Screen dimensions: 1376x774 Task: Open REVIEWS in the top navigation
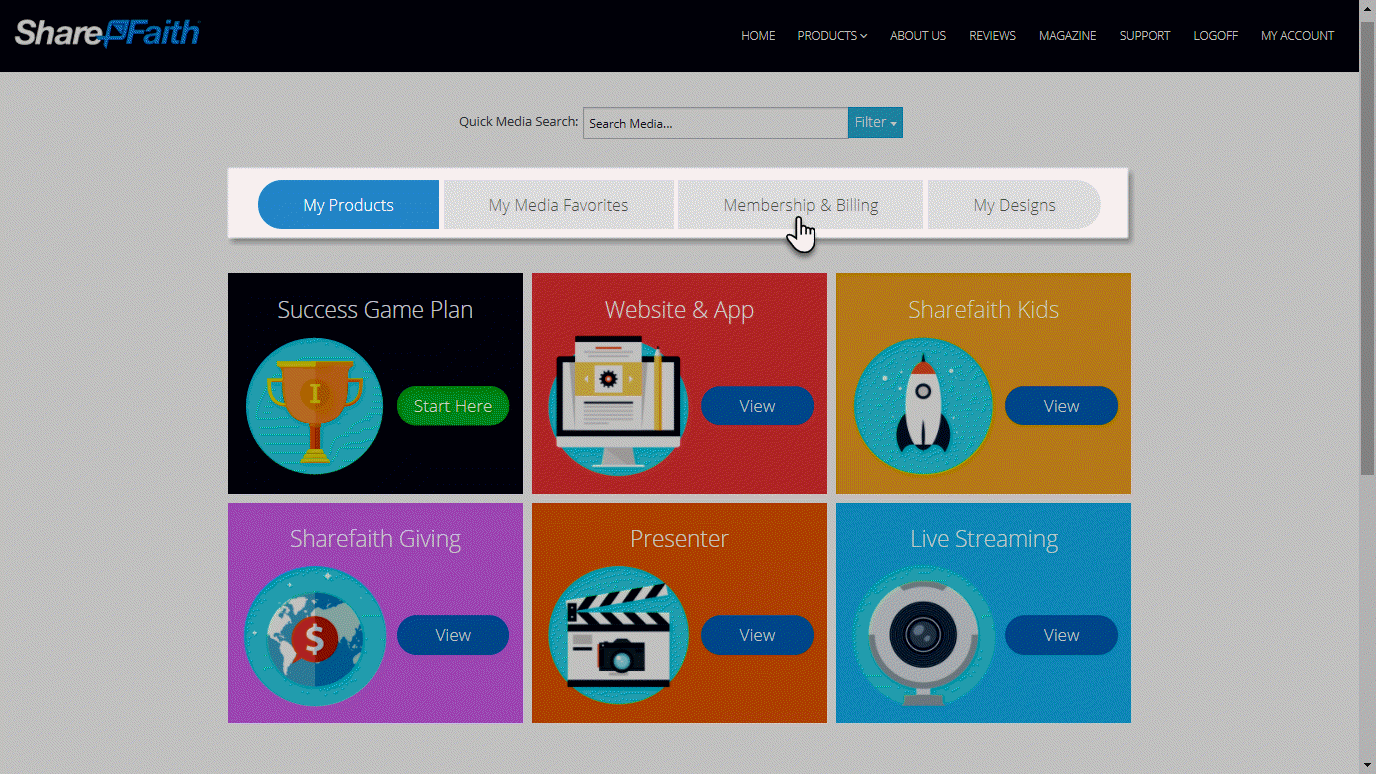pyautogui.click(x=992, y=36)
